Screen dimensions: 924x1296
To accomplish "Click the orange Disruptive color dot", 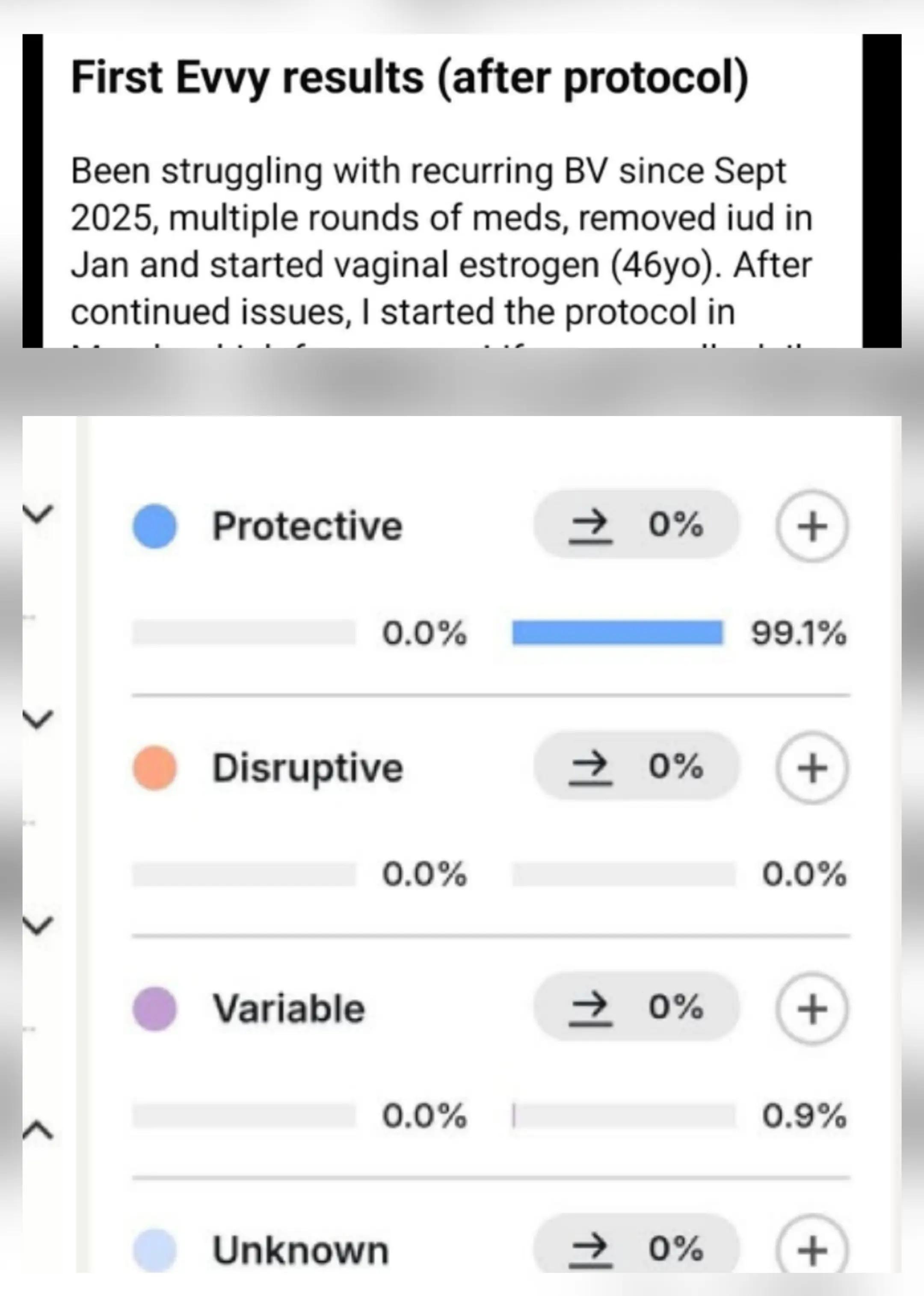I will click(x=155, y=768).
